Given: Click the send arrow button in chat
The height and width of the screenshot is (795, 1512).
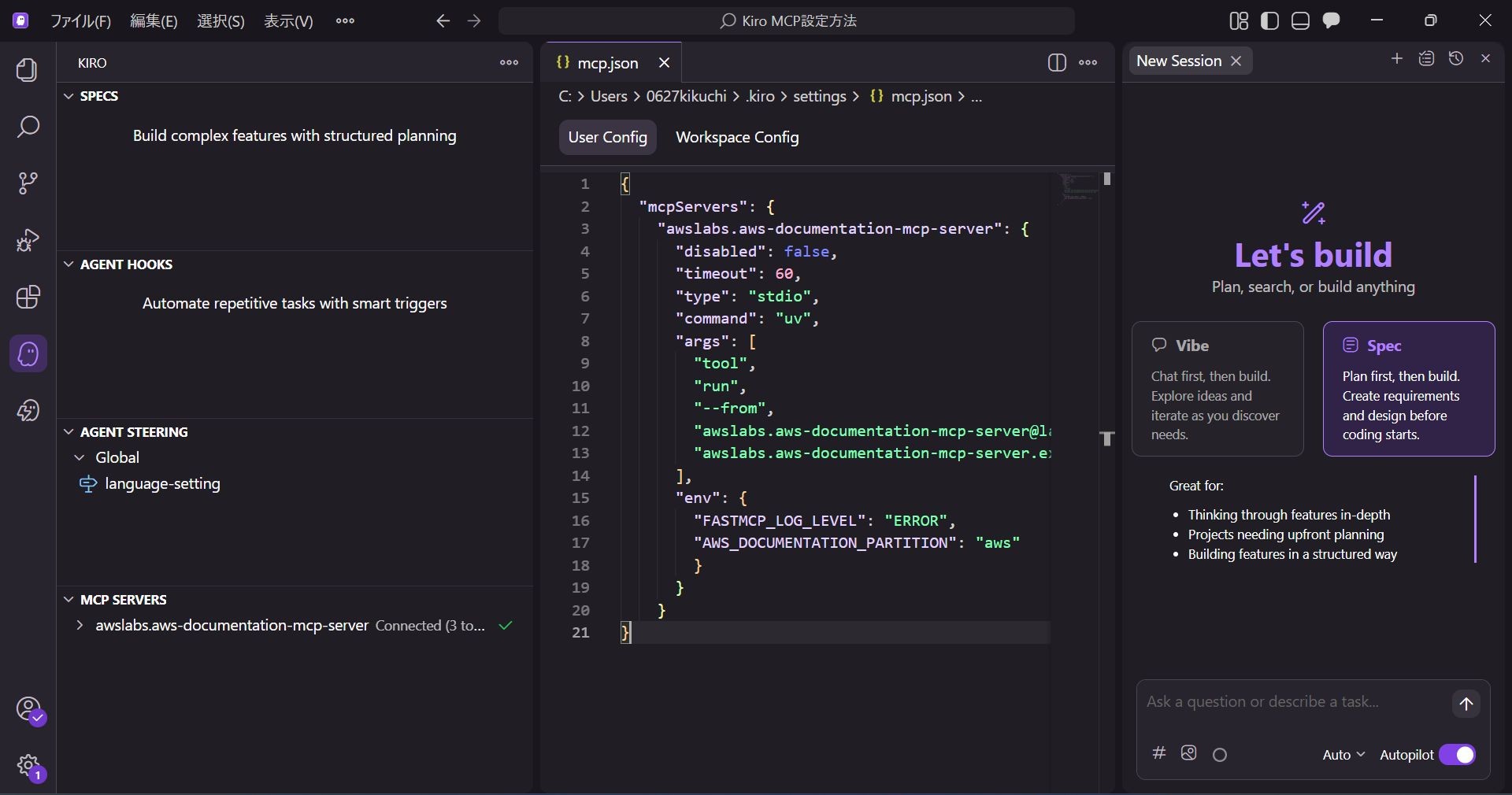Looking at the screenshot, I should 1466,704.
